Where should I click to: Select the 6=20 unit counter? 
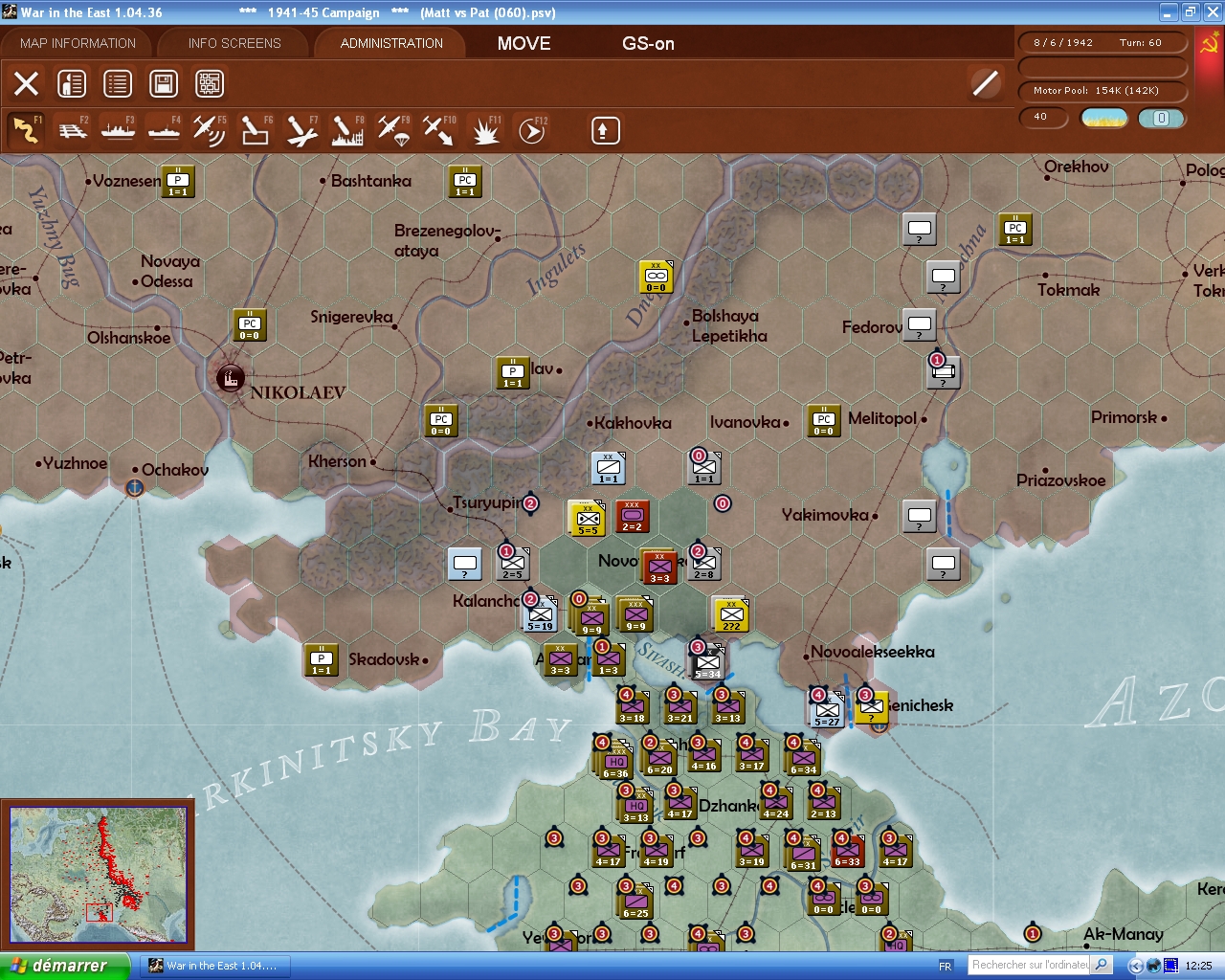[x=659, y=759]
